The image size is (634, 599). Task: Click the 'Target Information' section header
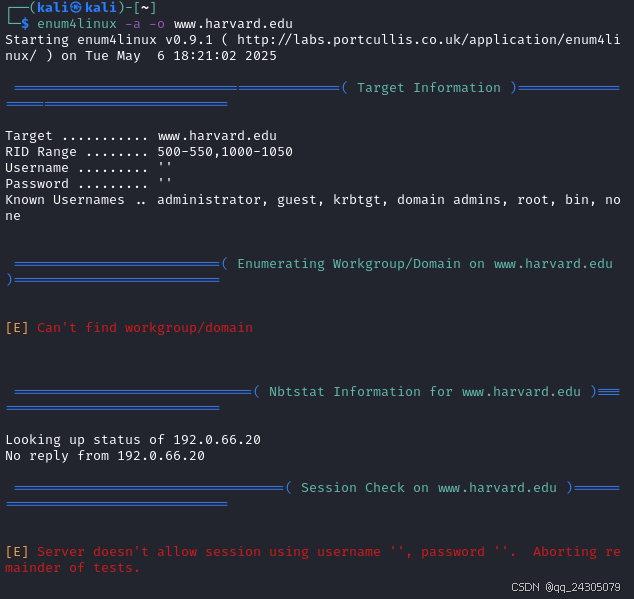429,88
